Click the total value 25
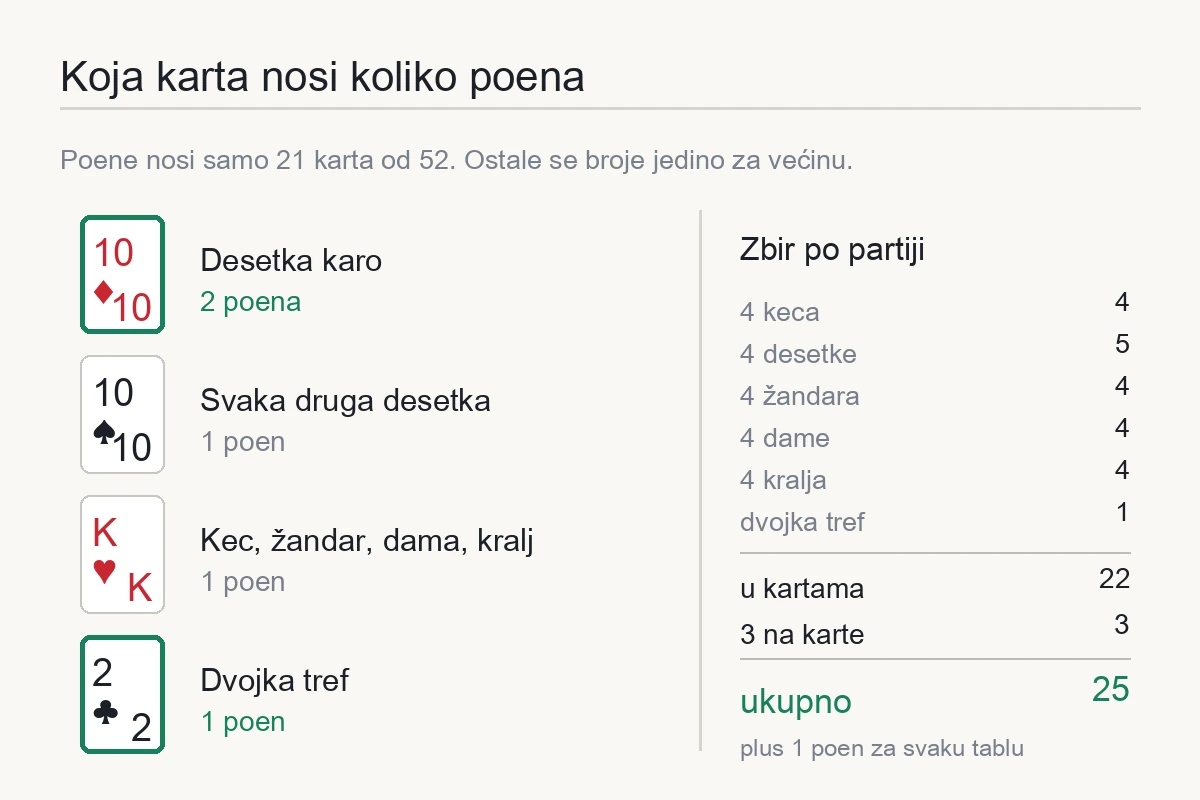This screenshot has width=1200, height=800. [1110, 690]
